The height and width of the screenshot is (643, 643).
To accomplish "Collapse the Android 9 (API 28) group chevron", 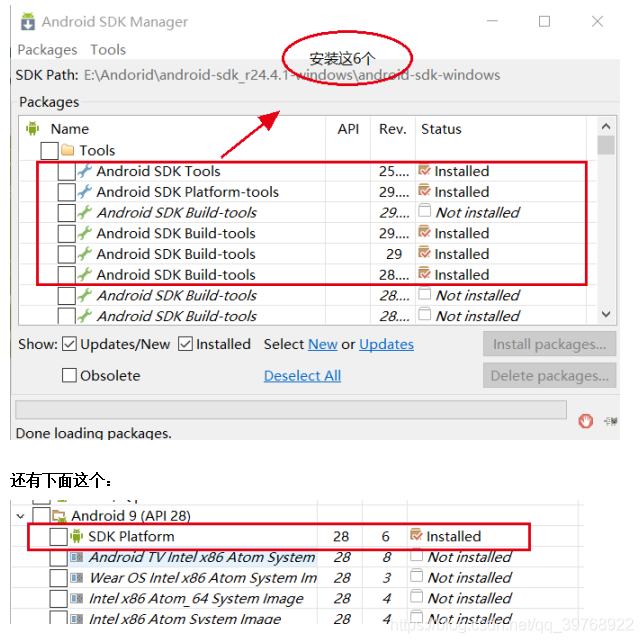I will 21,516.
